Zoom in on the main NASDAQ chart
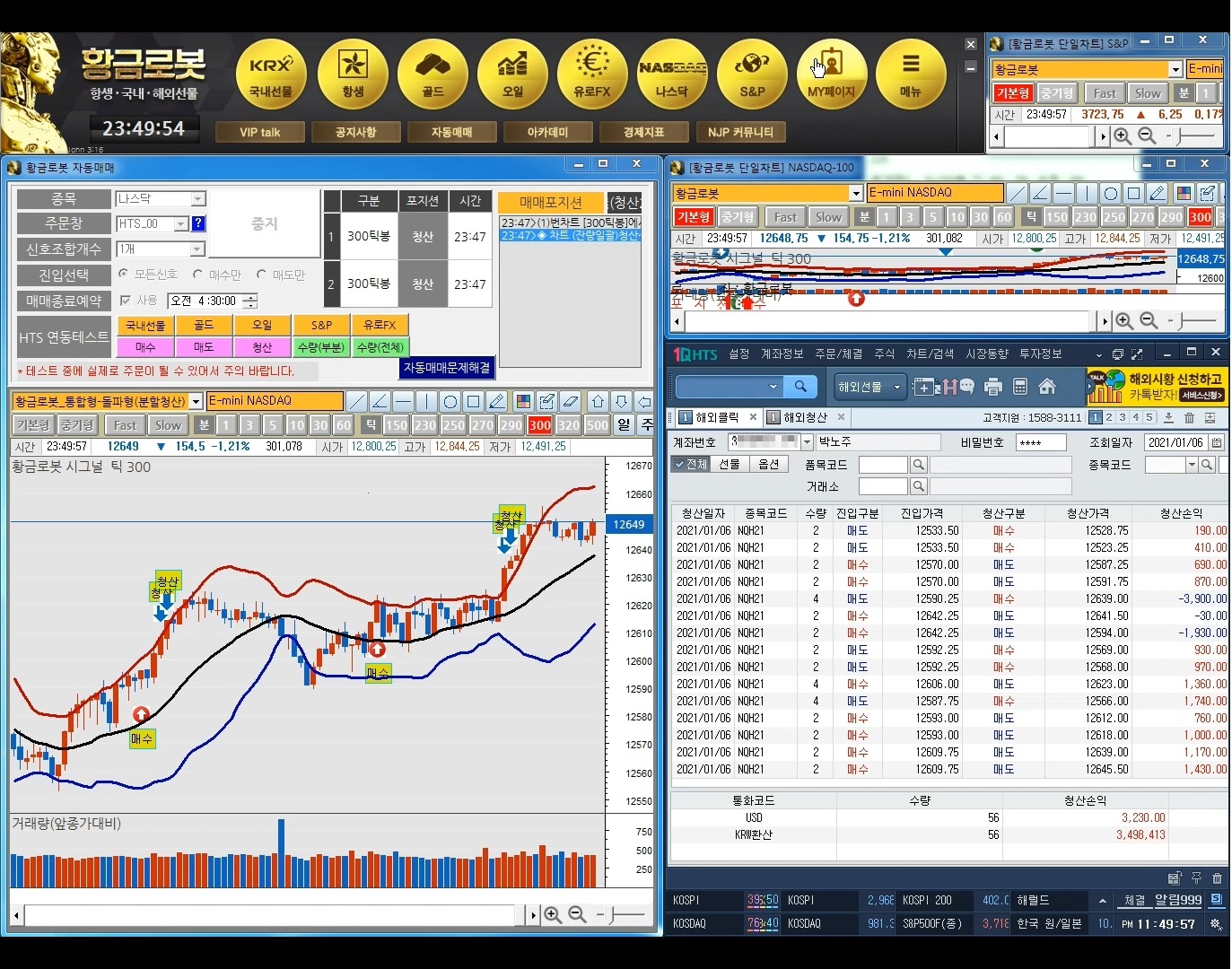 [x=553, y=914]
